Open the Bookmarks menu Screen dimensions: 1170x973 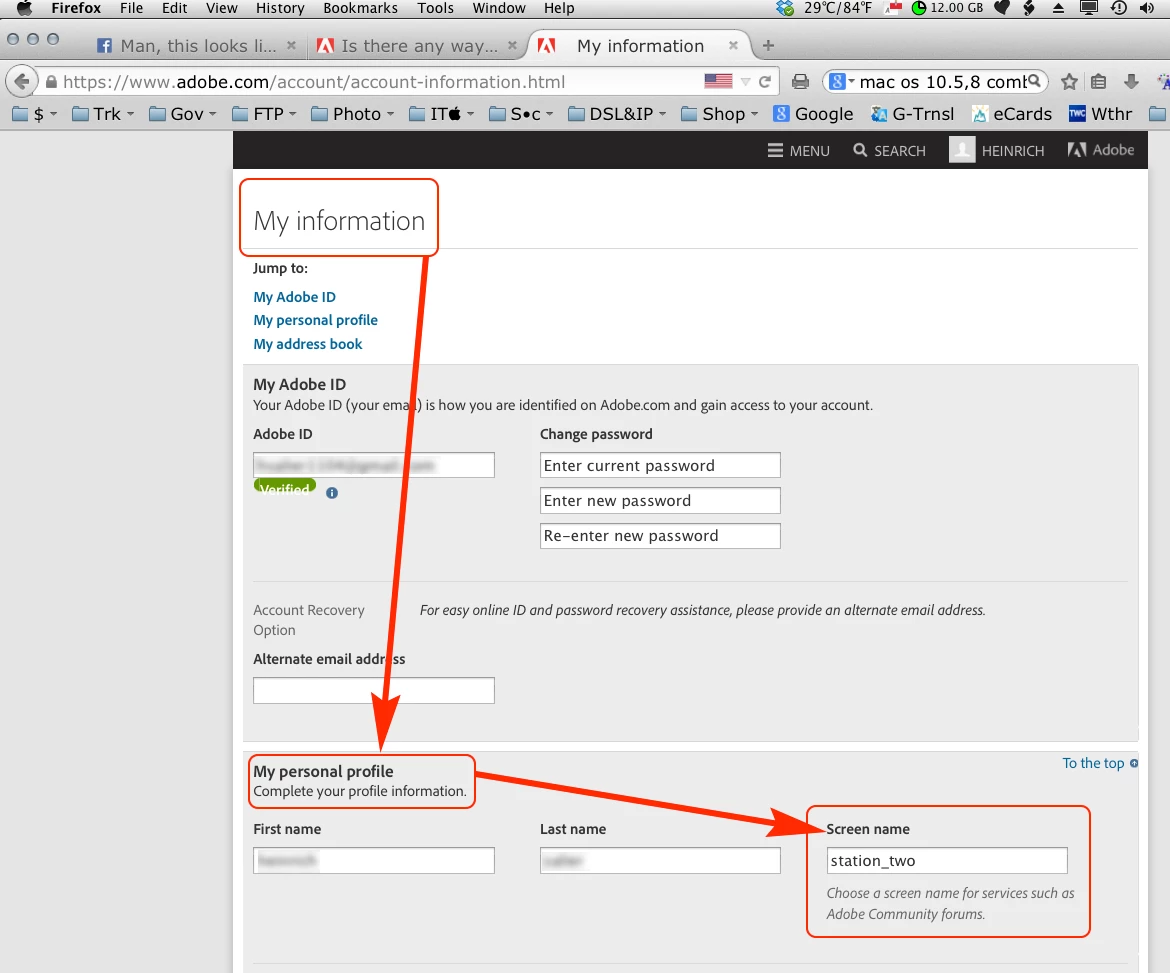tap(360, 8)
